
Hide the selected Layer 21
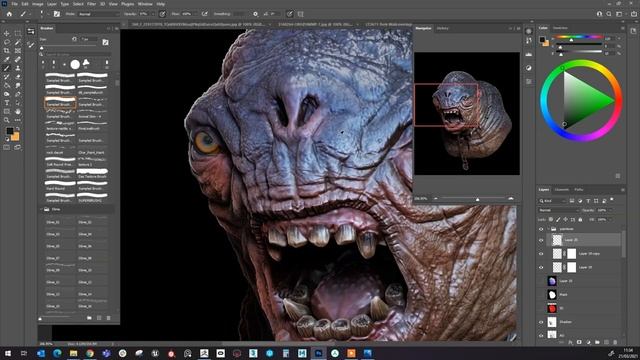(541, 240)
